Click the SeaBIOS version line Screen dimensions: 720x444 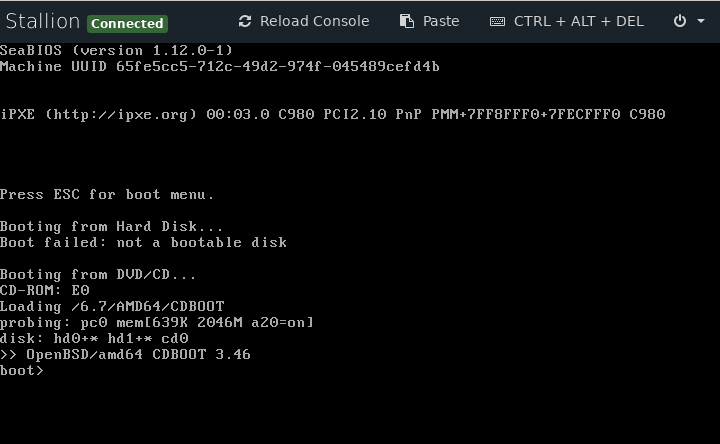tap(116, 51)
